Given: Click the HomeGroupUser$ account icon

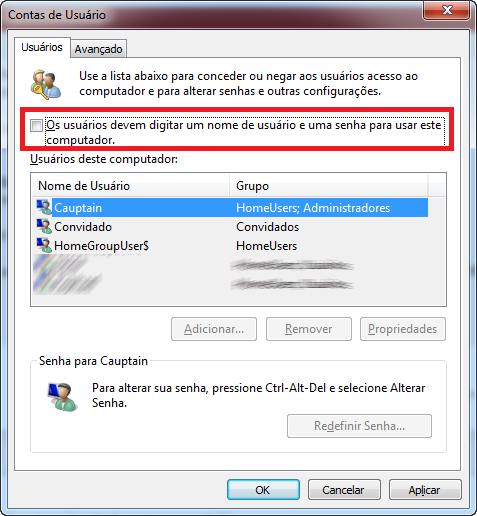Looking at the screenshot, I should pyautogui.click(x=44, y=245).
